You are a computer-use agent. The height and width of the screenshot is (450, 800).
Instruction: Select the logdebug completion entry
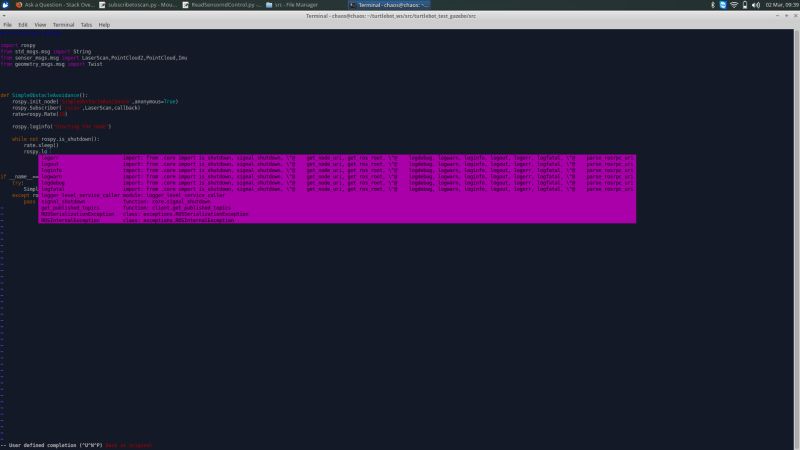tap(337, 183)
